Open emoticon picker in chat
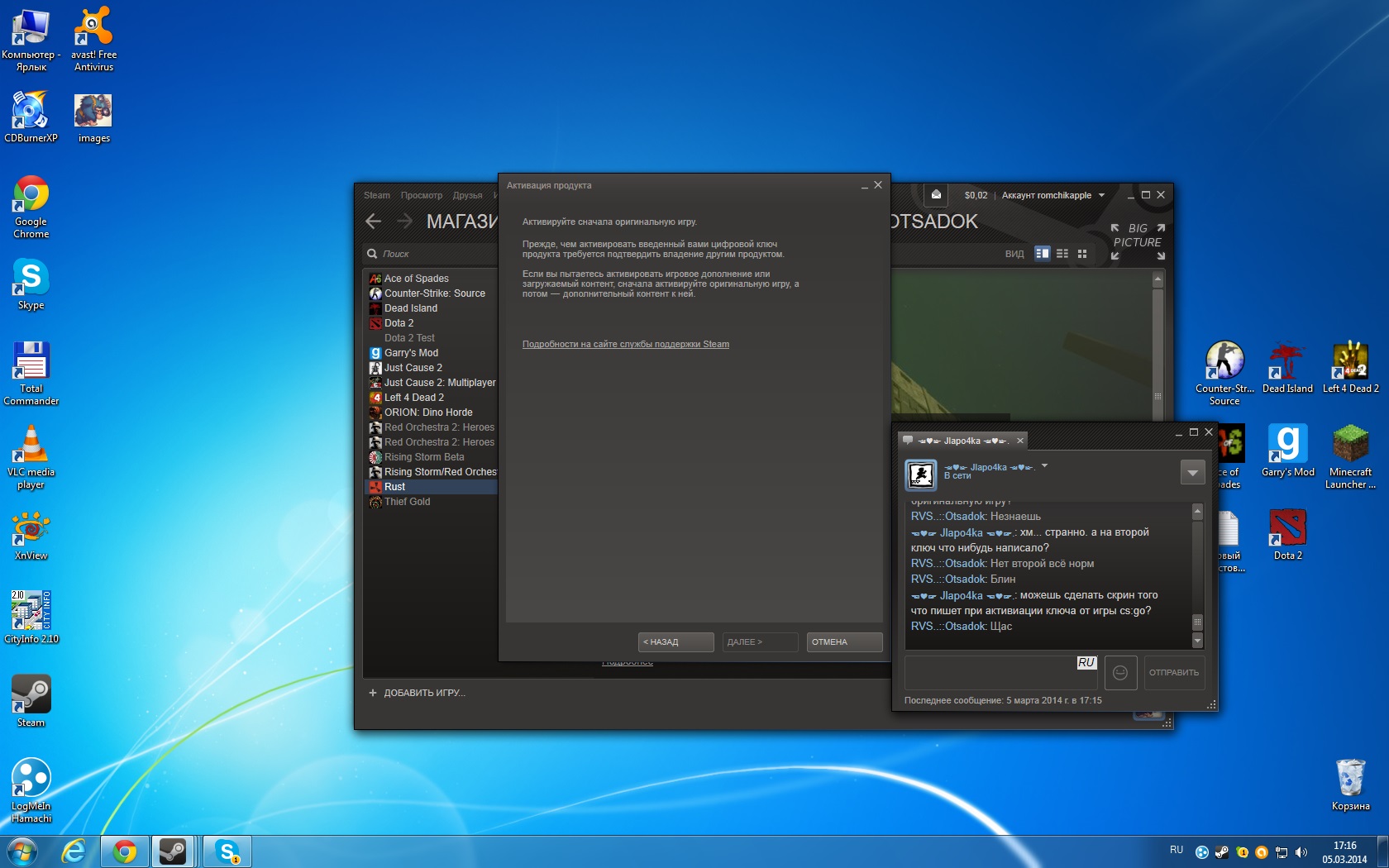Image resolution: width=1389 pixels, height=868 pixels. tap(1120, 673)
